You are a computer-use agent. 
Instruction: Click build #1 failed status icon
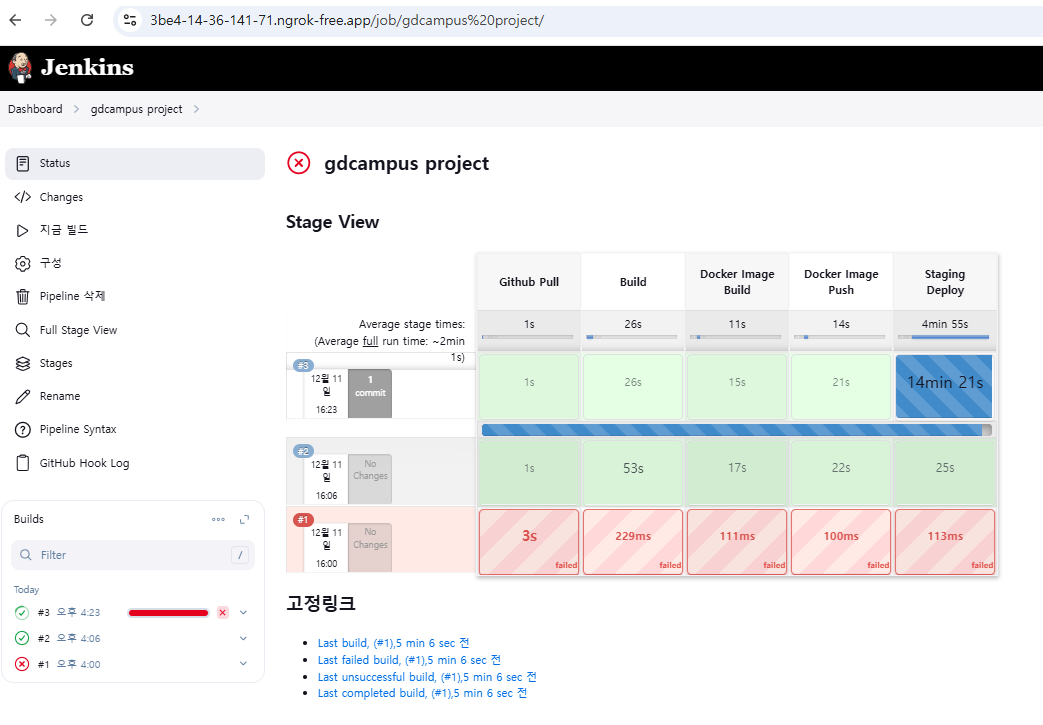(22, 664)
